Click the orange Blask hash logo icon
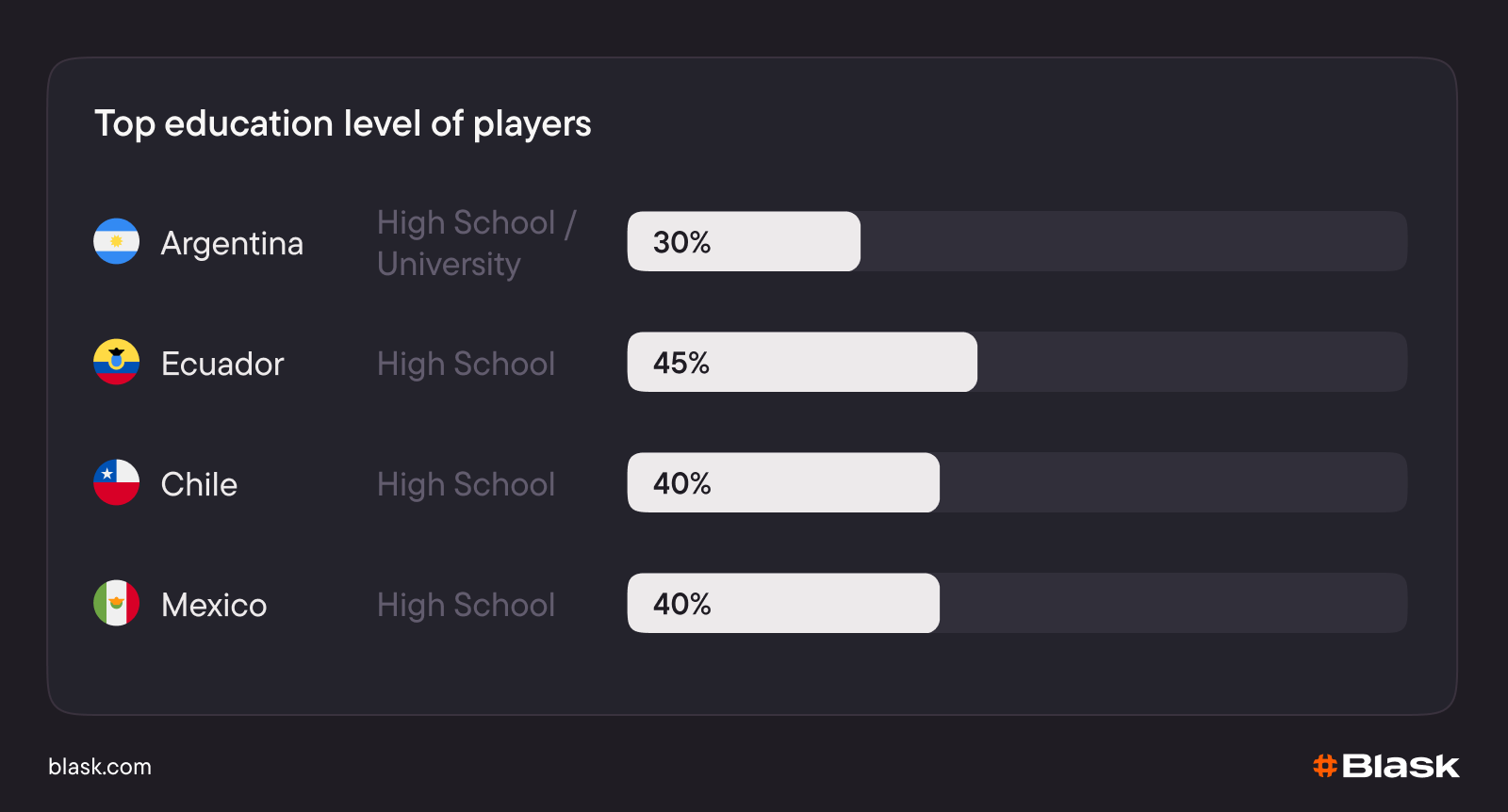Screen dimensions: 1508x812 tap(1325, 766)
